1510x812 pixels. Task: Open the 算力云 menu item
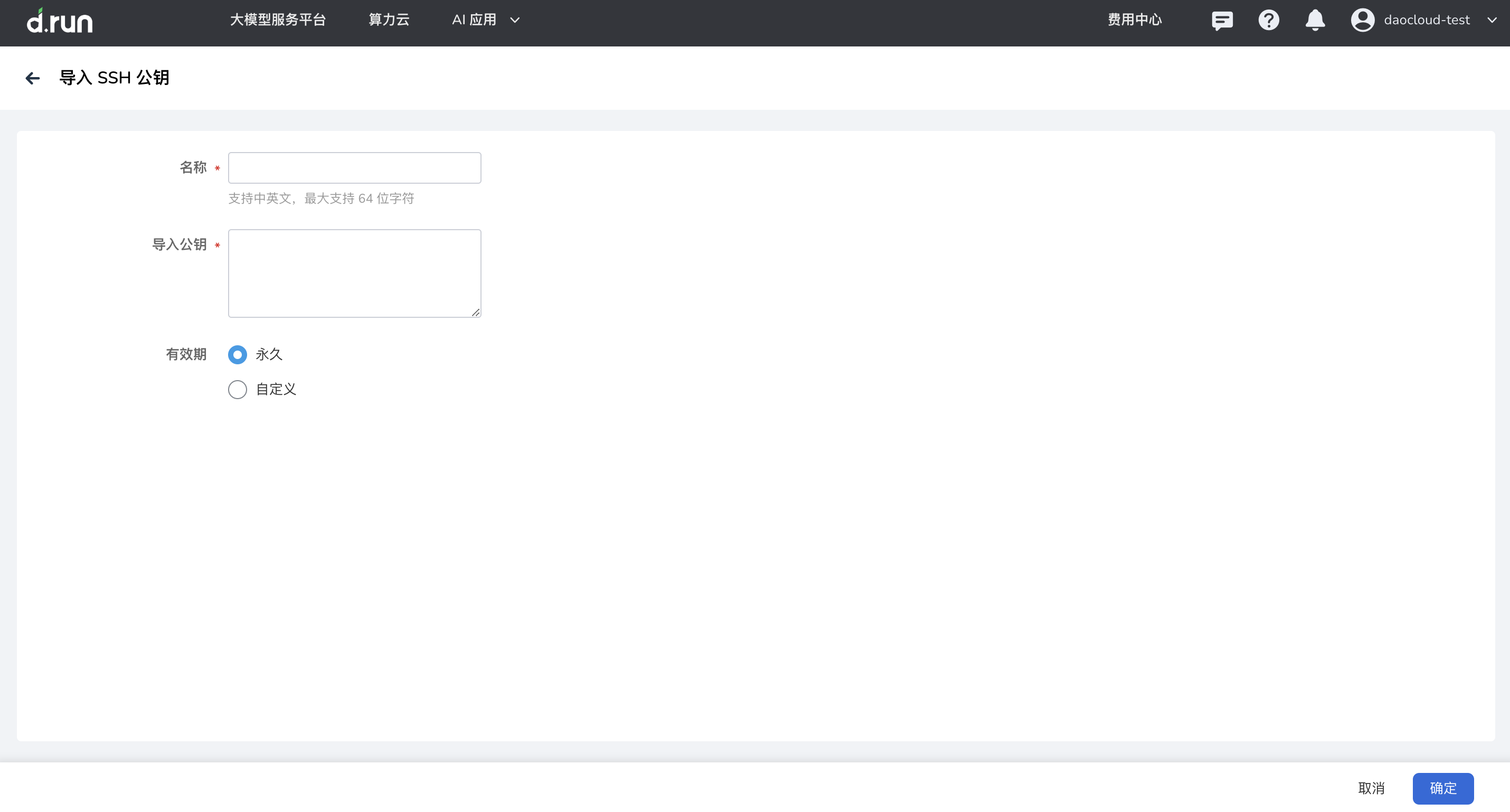[389, 20]
